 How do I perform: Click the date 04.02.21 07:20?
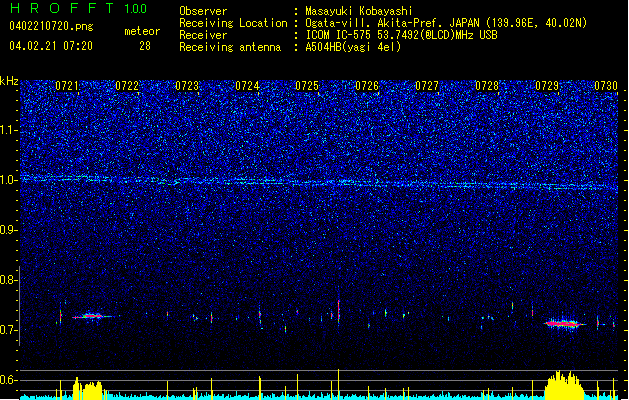point(51,46)
